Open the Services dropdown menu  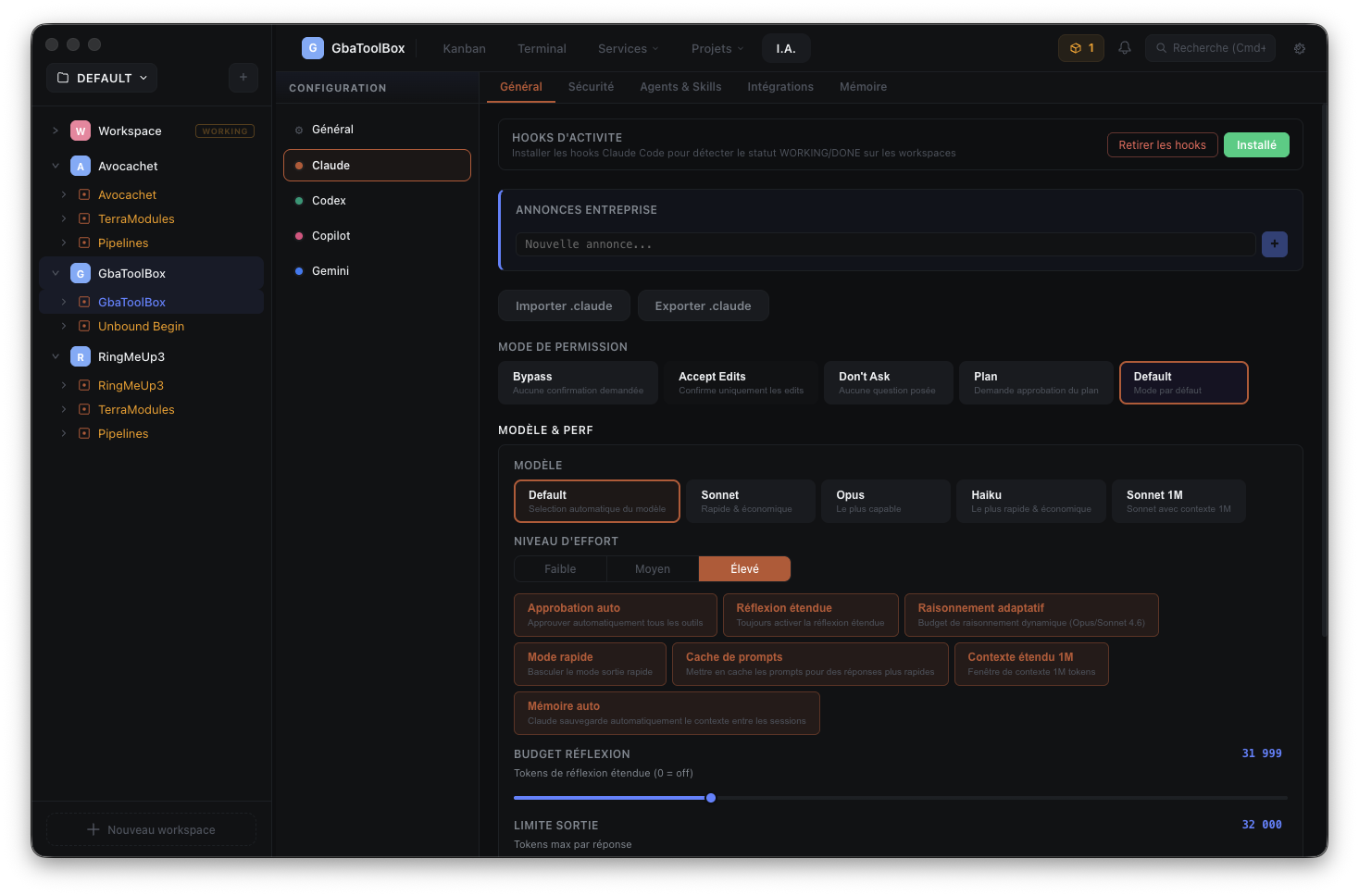point(628,48)
